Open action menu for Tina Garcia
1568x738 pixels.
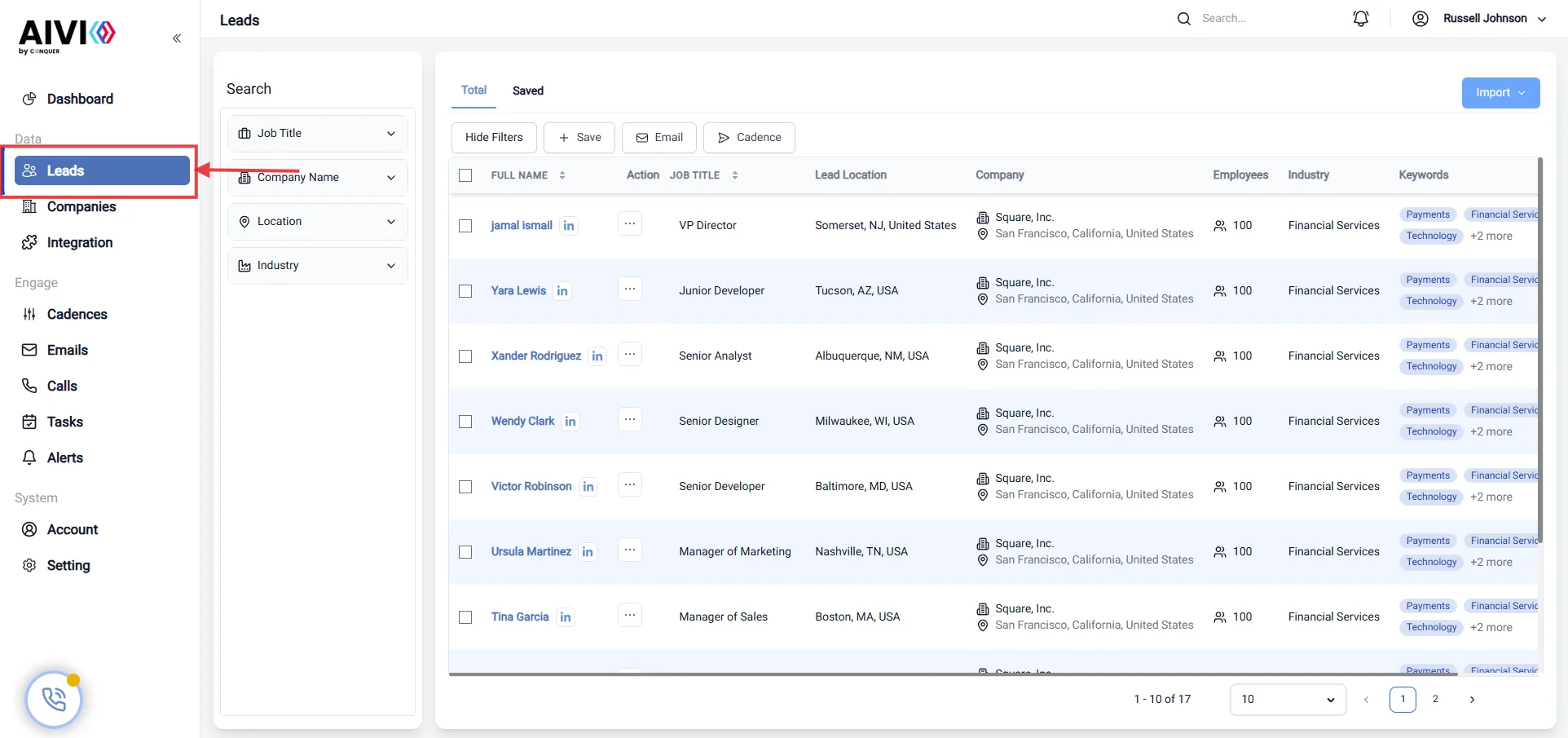point(630,615)
